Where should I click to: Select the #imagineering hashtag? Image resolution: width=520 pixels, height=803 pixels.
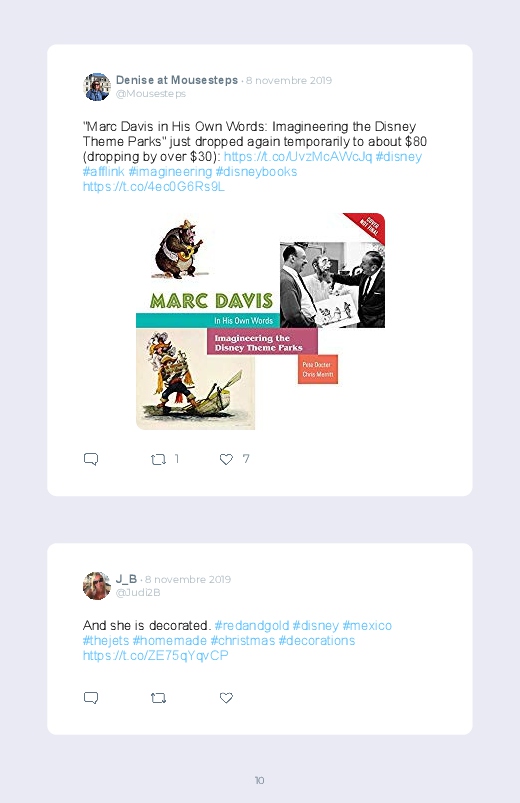click(x=170, y=172)
